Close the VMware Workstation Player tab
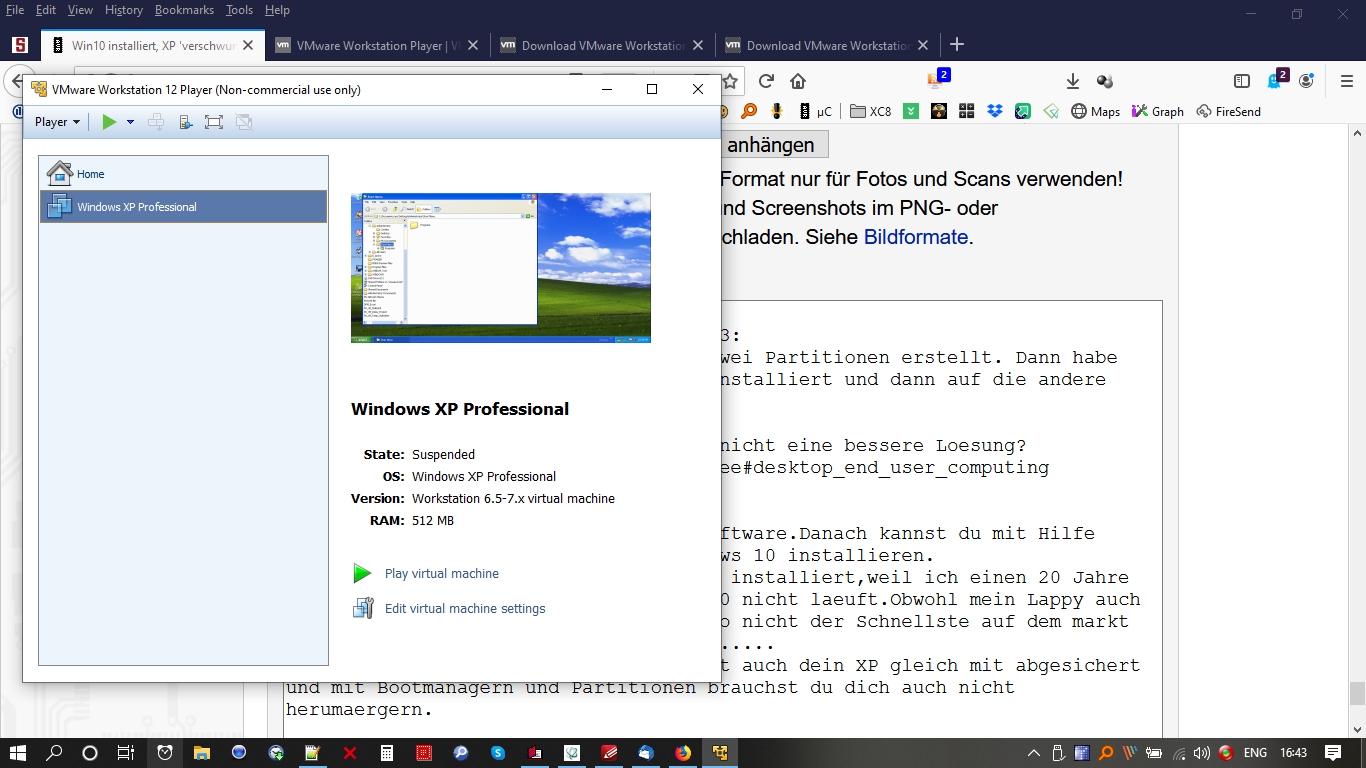The image size is (1366, 768). pyautogui.click(x=473, y=45)
